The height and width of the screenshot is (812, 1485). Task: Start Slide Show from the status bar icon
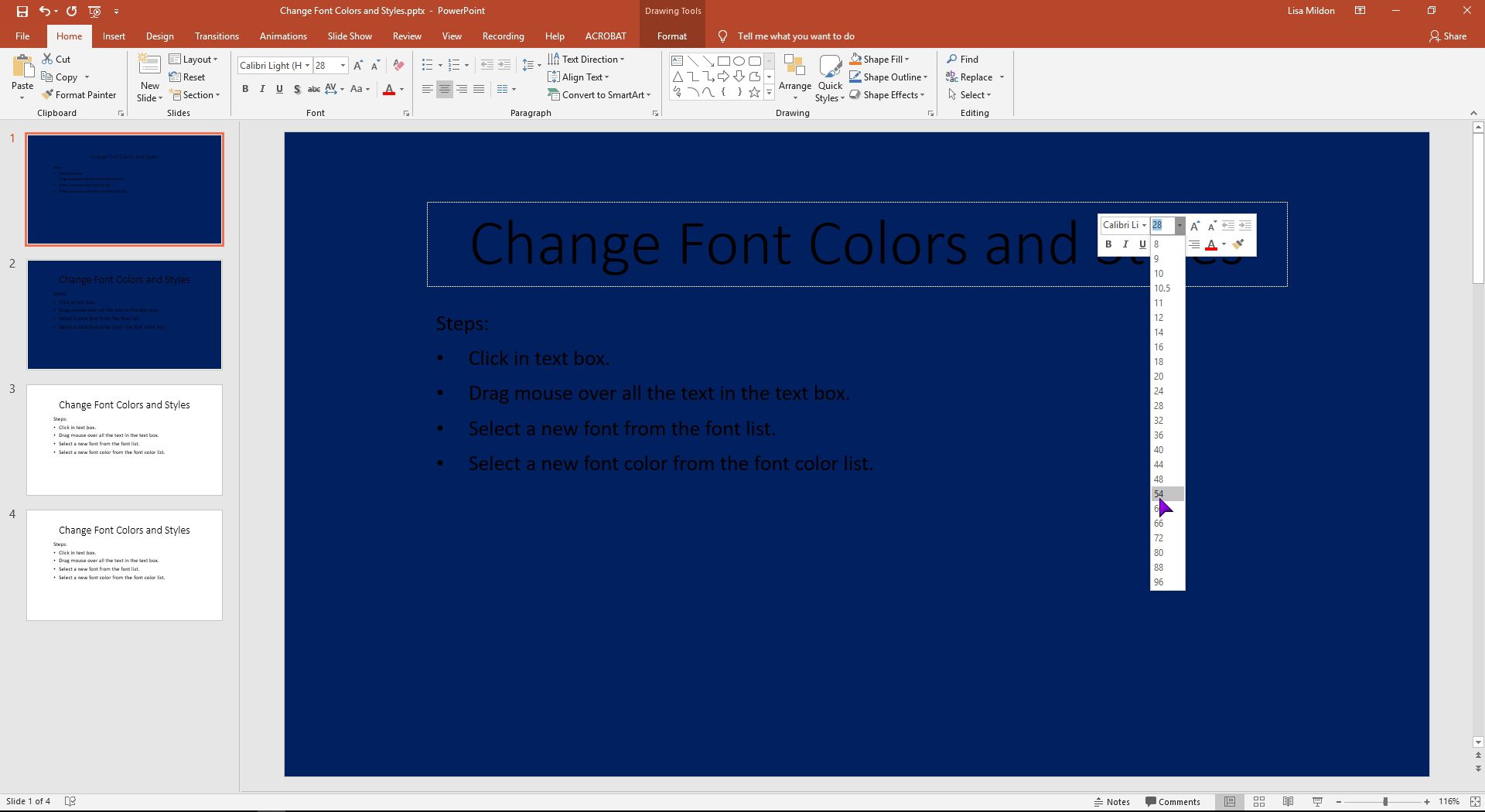(1317, 802)
